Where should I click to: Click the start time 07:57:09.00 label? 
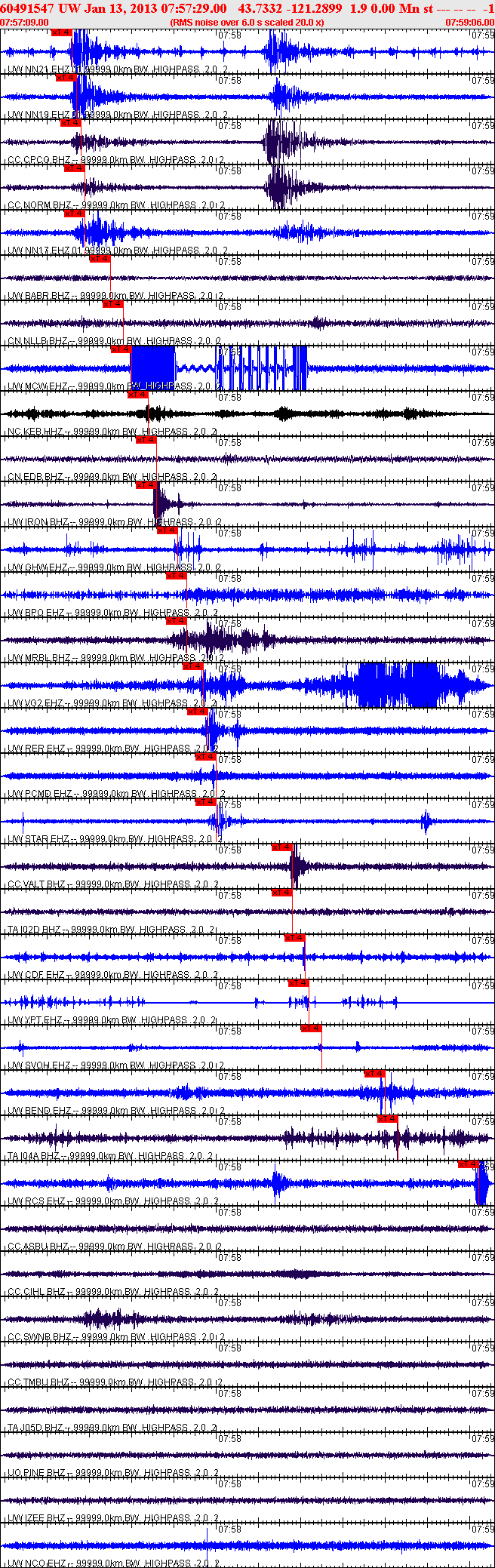coord(24,22)
